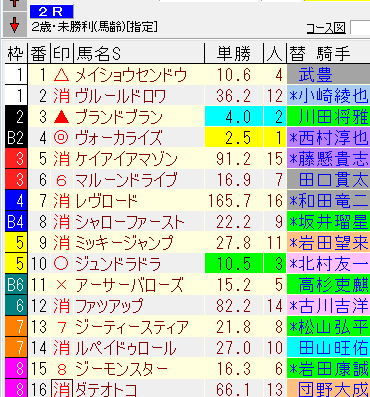
Task: Click the 消 mark for ルペイドゥロール
Action: [x=62, y=348]
